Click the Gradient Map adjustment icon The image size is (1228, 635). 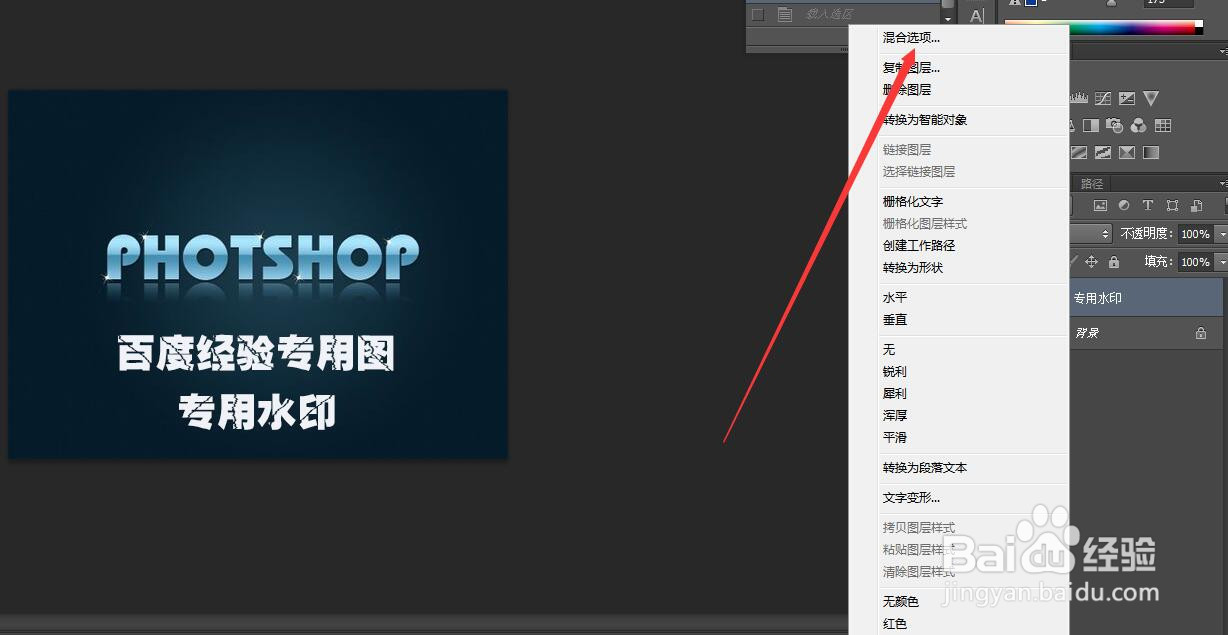(x=1151, y=152)
